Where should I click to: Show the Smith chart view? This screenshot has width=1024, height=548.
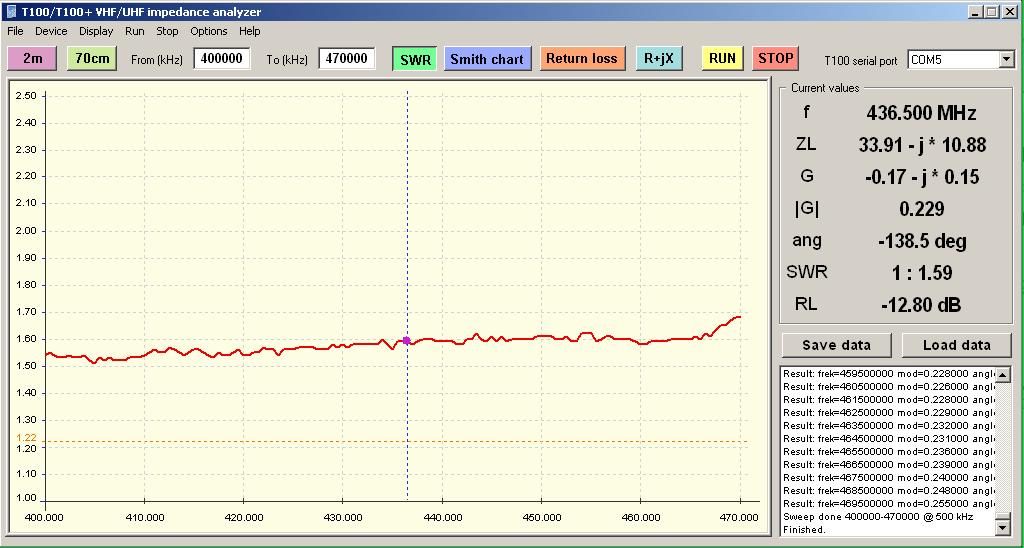coord(486,59)
